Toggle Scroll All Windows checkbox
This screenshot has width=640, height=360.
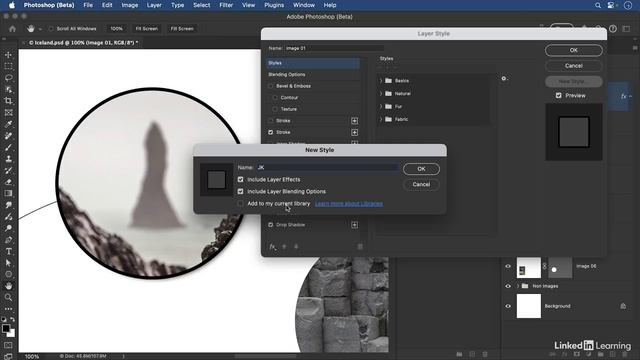(51, 29)
